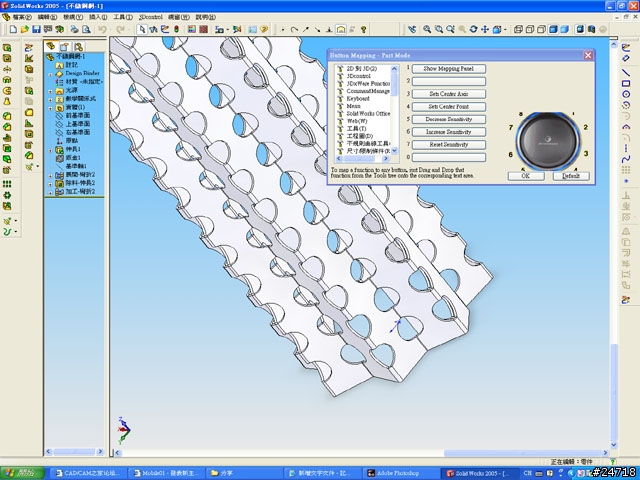
Task: Select the Spline sketch tool
Action: click(626, 158)
